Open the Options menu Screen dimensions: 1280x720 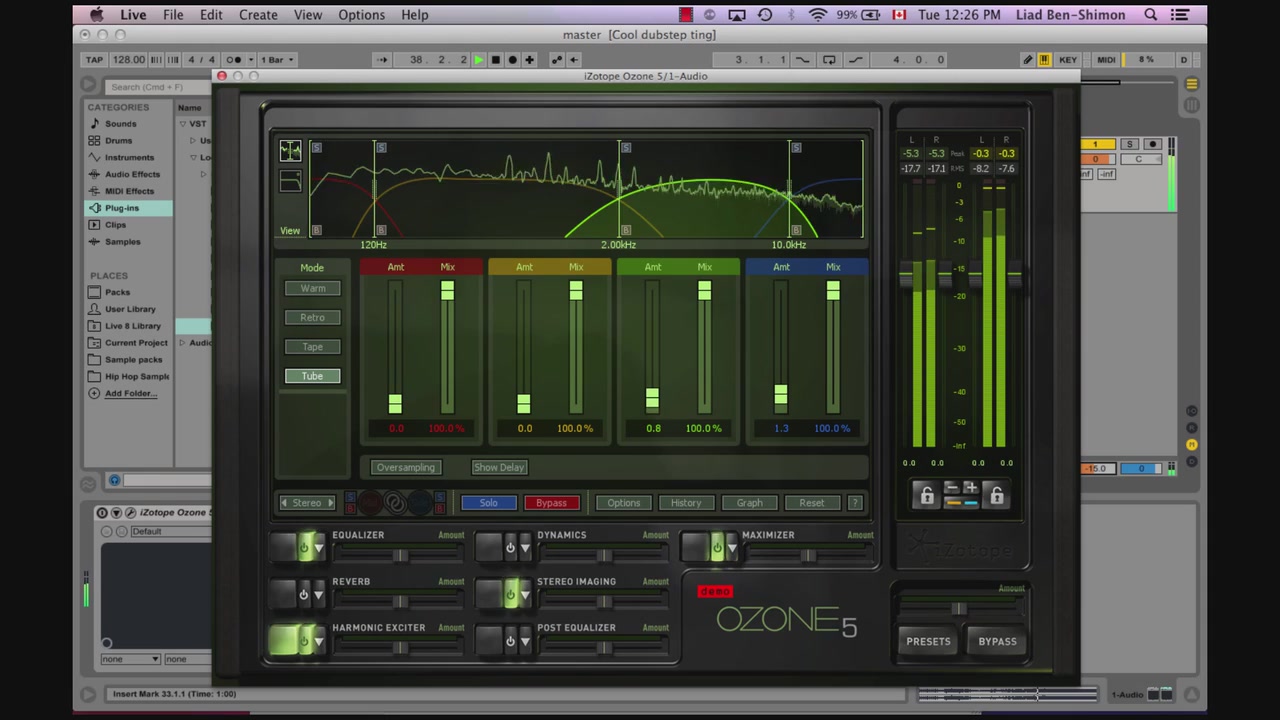tap(361, 15)
